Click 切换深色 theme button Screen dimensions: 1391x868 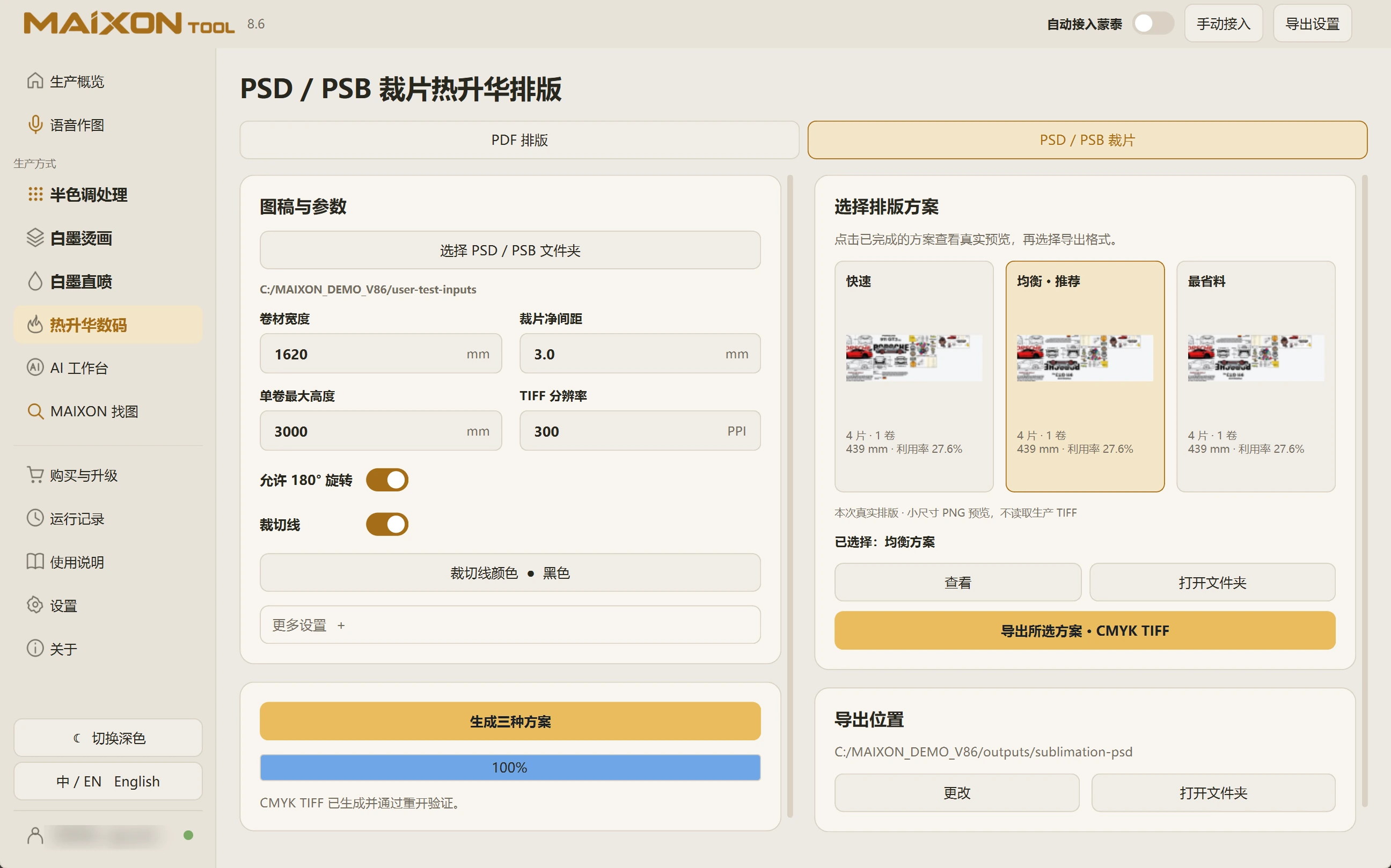[108, 738]
